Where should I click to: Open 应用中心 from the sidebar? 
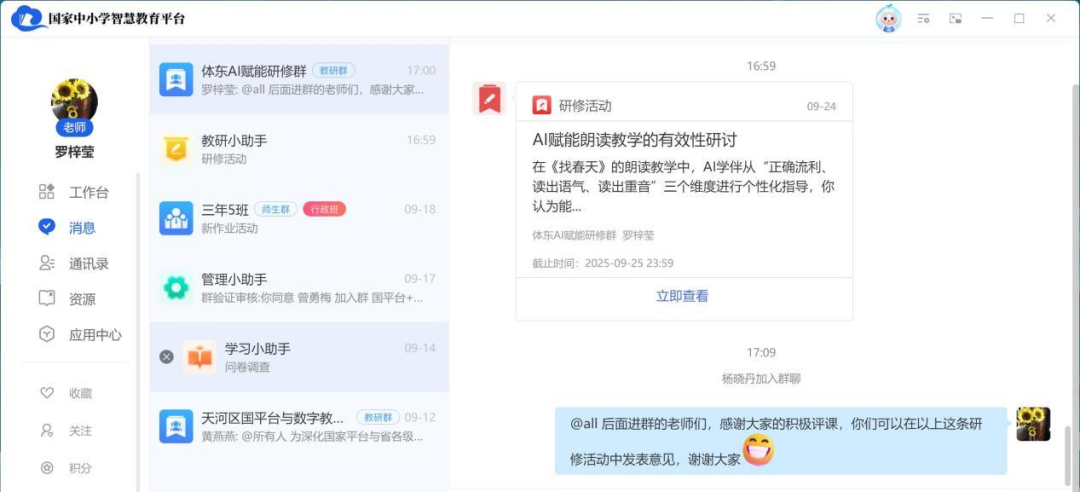(95, 335)
